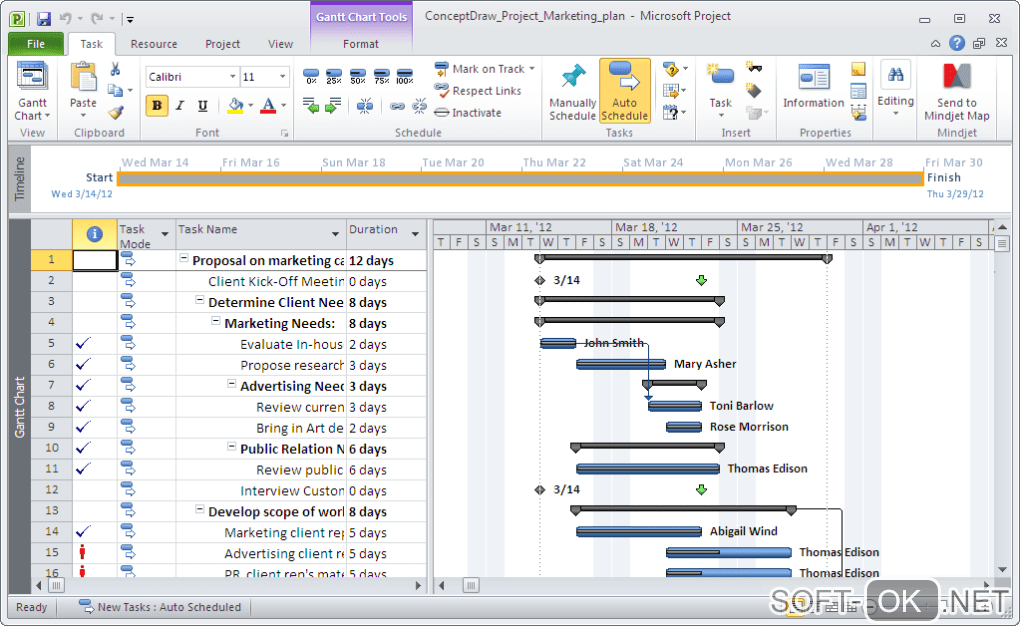Viewport: 1020px width, 626px height.
Task: Click the Cut scissors icon
Action: tap(115, 69)
